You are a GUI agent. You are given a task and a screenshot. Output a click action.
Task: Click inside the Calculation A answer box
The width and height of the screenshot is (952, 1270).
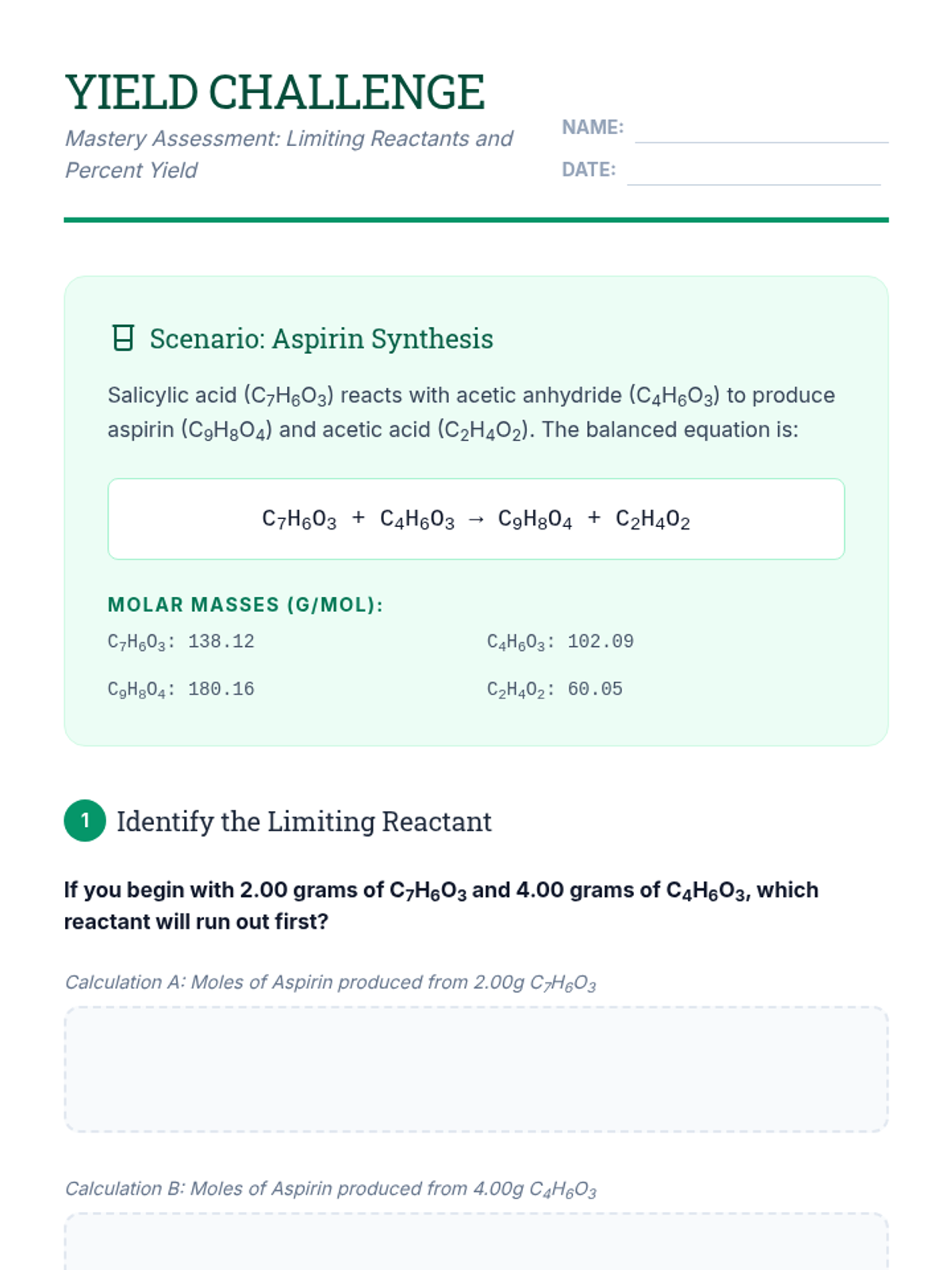(x=476, y=1069)
